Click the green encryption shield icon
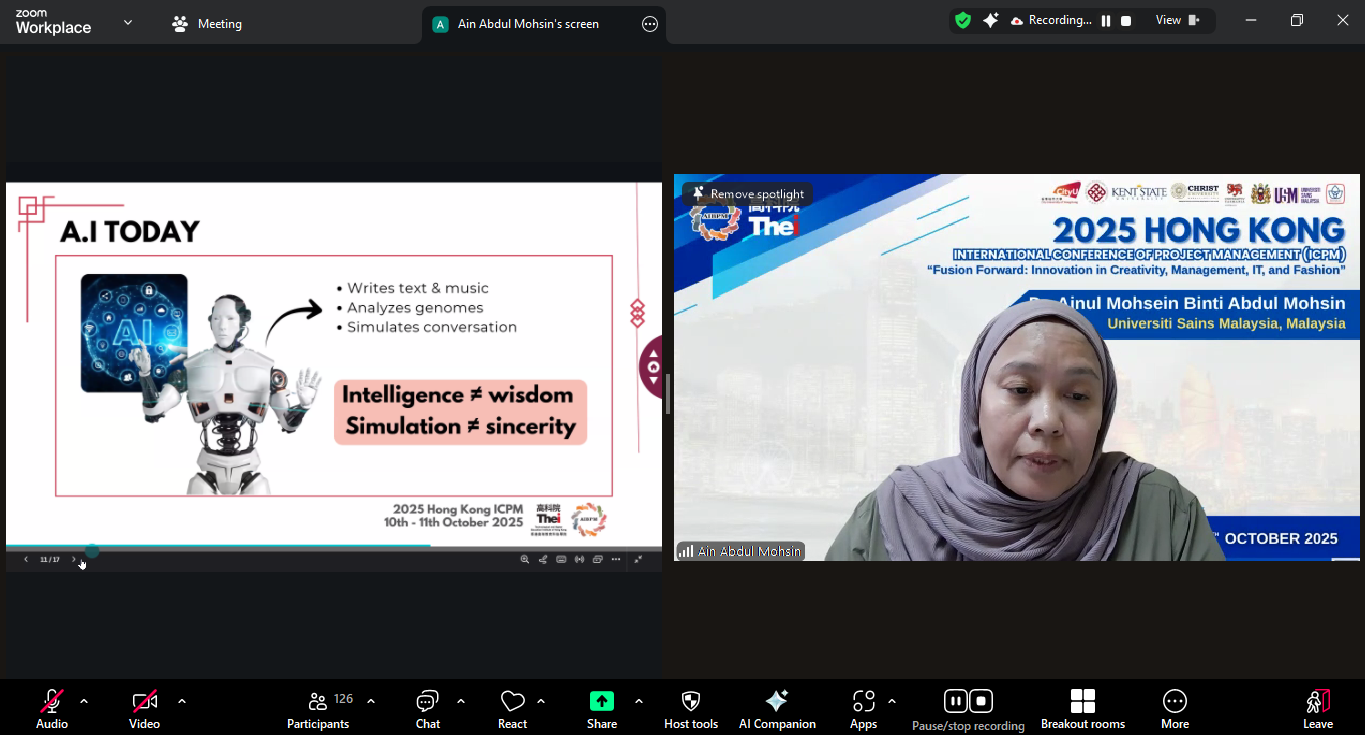The width and height of the screenshot is (1365, 735). click(x=963, y=20)
